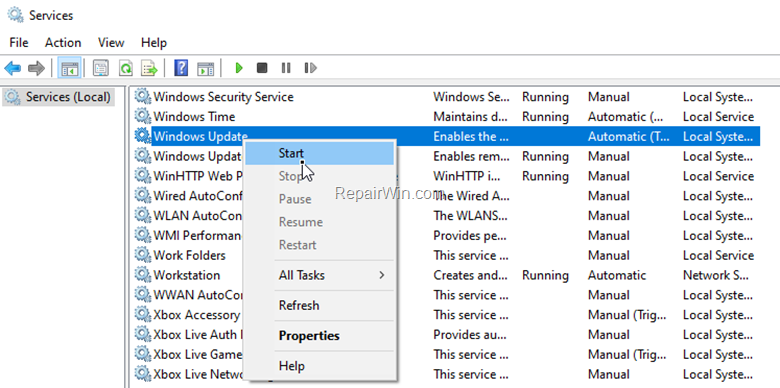Open the Help toolbar icon
The width and height of the screenshot is (780, 388).
(181, 68)
